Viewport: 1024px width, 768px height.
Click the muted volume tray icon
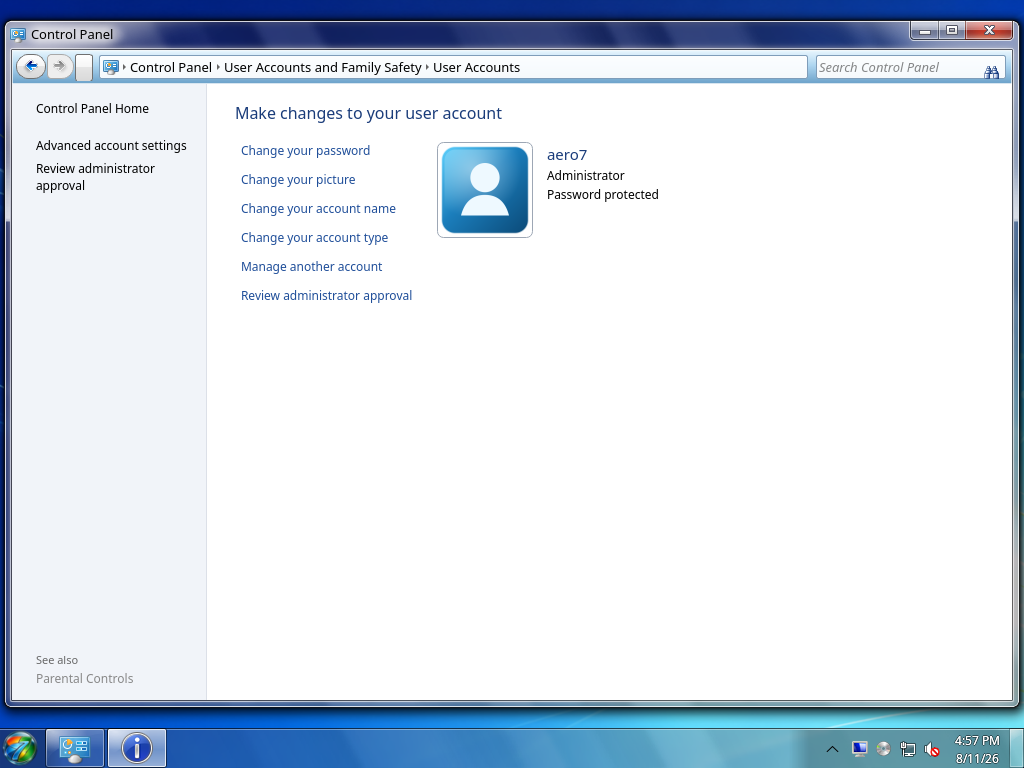(932, 750)
